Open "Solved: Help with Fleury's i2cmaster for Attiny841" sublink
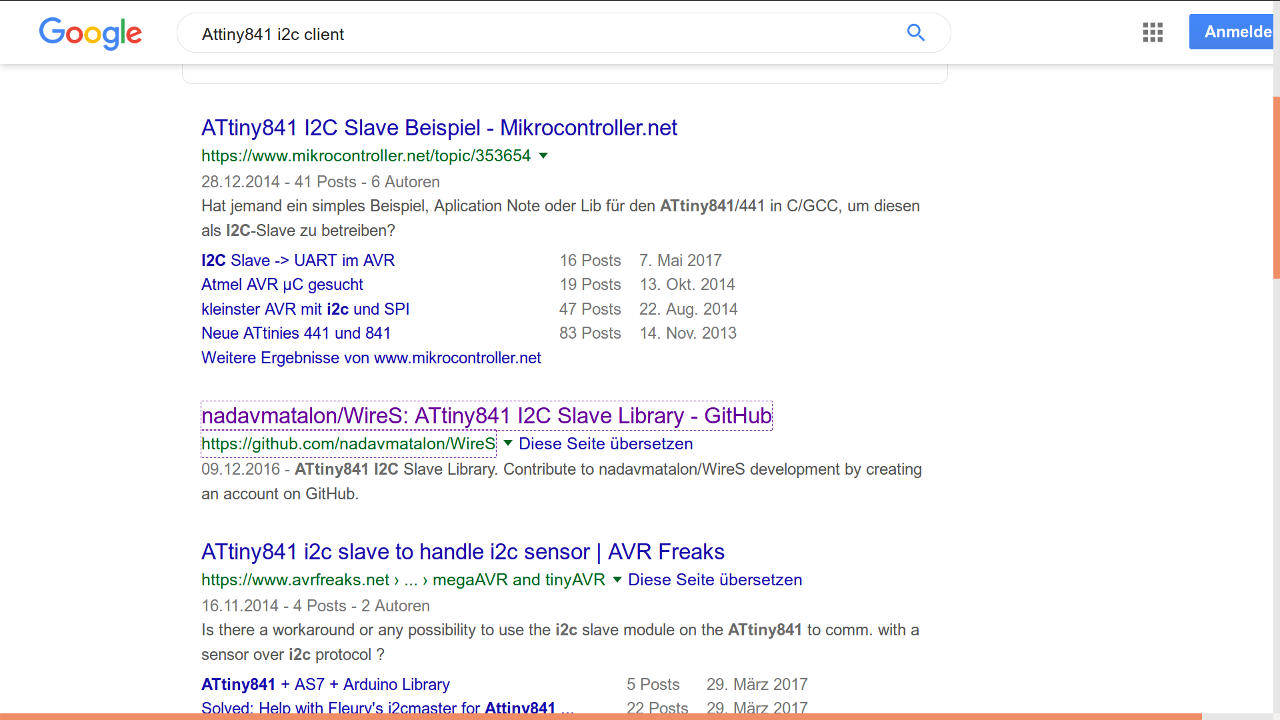 click(388, 708)
